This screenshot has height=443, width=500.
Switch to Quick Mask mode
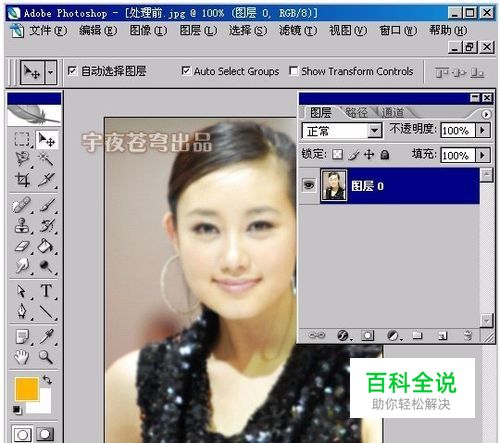pos(45,434)
